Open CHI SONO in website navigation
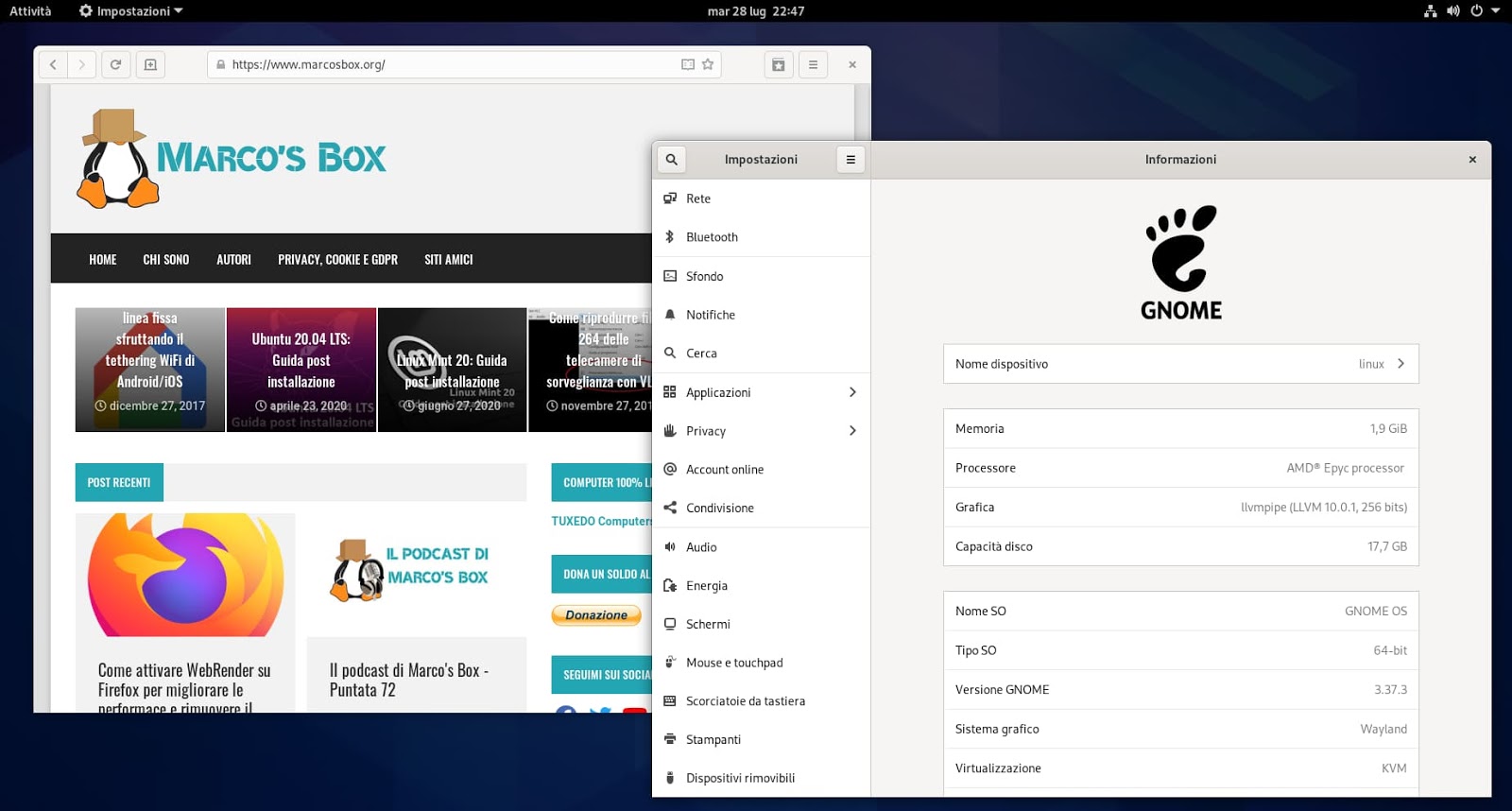1512x811 pixels. coord(166,259)
